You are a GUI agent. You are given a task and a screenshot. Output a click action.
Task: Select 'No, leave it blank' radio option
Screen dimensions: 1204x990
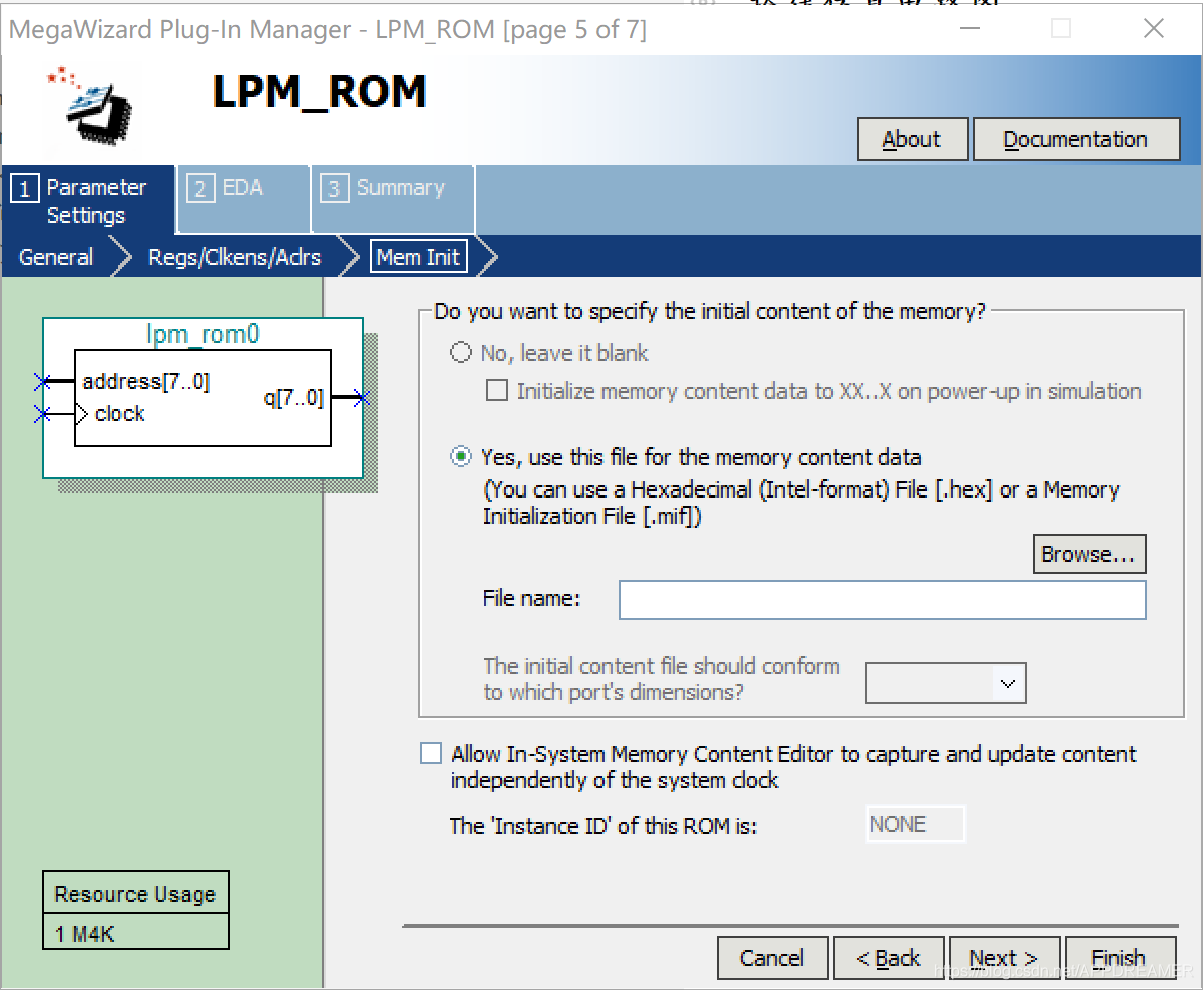pyautogui.click(x=460, y=353)
